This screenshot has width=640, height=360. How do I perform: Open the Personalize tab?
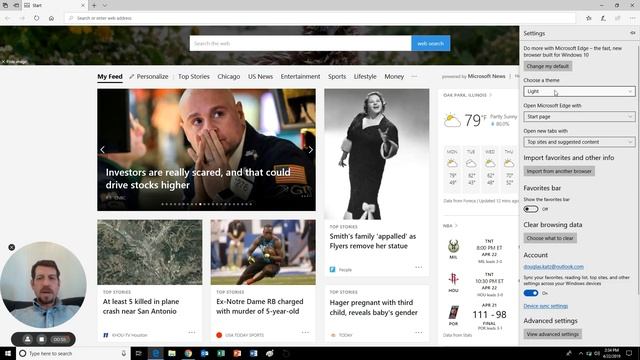pyautogui.click(x=149, y=76)
